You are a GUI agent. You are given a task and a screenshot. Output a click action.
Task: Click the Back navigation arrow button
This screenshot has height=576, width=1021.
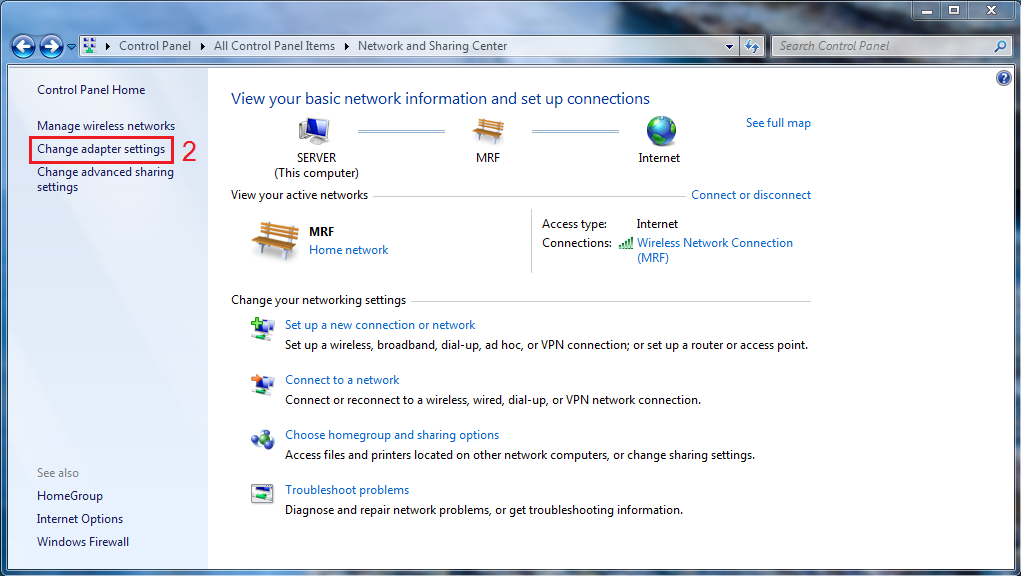[23, 46]
